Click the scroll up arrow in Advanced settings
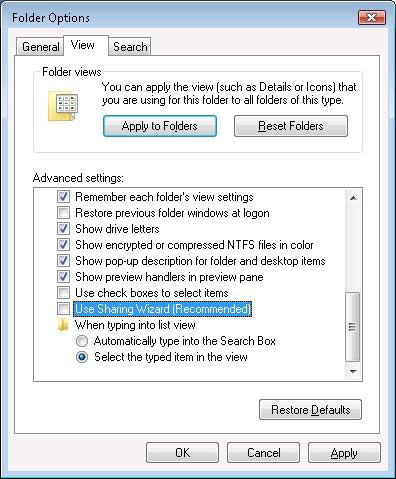 353,198
